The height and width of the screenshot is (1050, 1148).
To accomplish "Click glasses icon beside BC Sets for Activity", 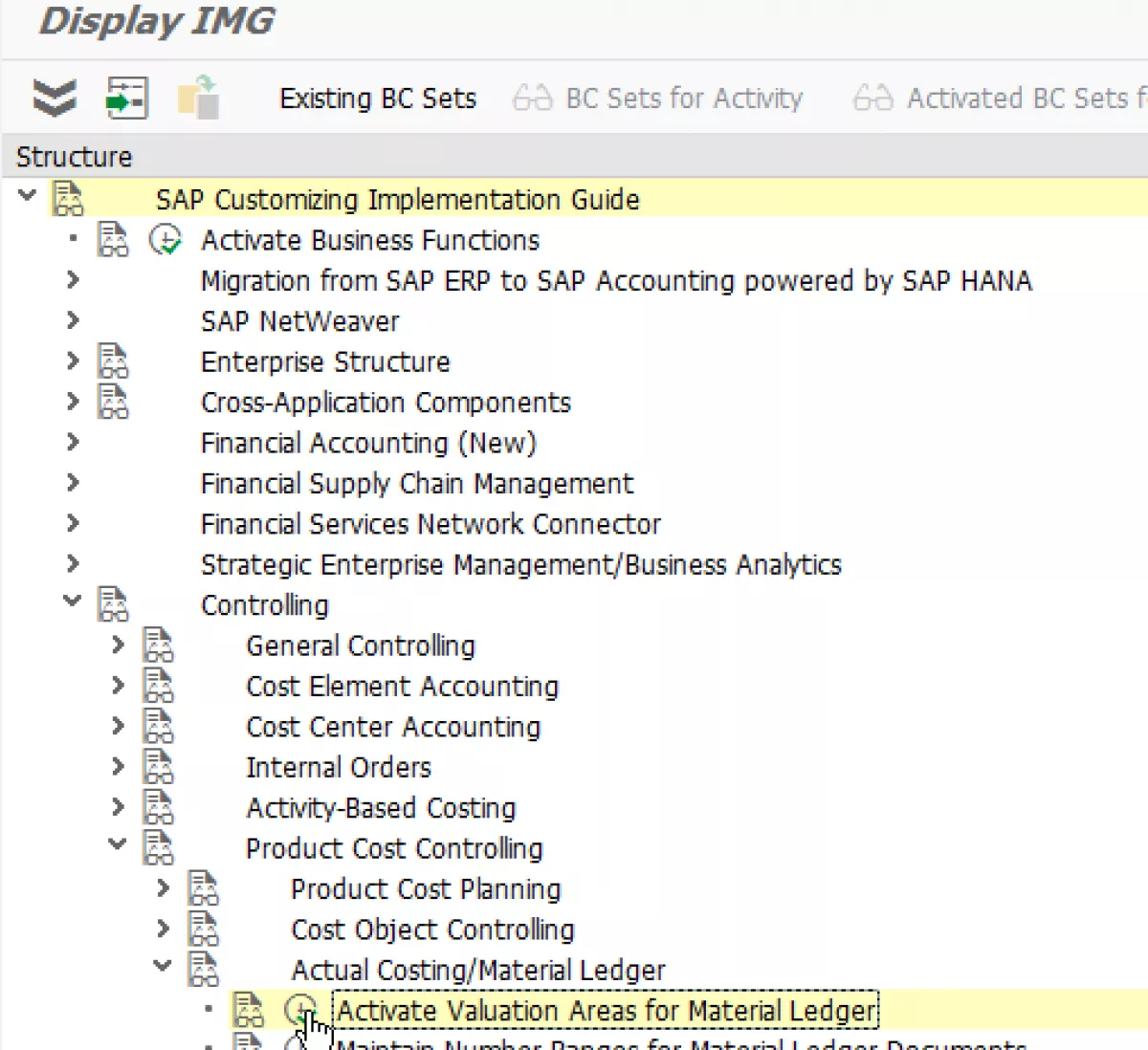I will 533,98.
